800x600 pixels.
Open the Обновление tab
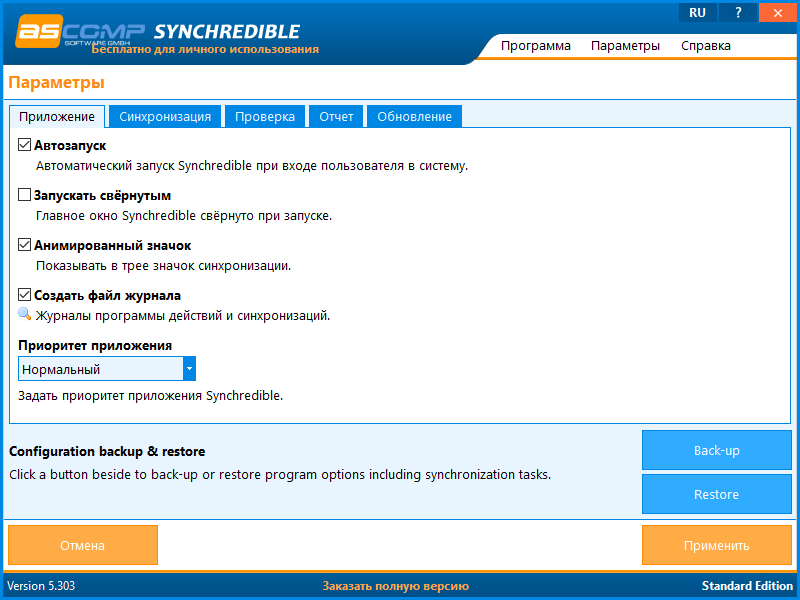click(x=414, y=117)
